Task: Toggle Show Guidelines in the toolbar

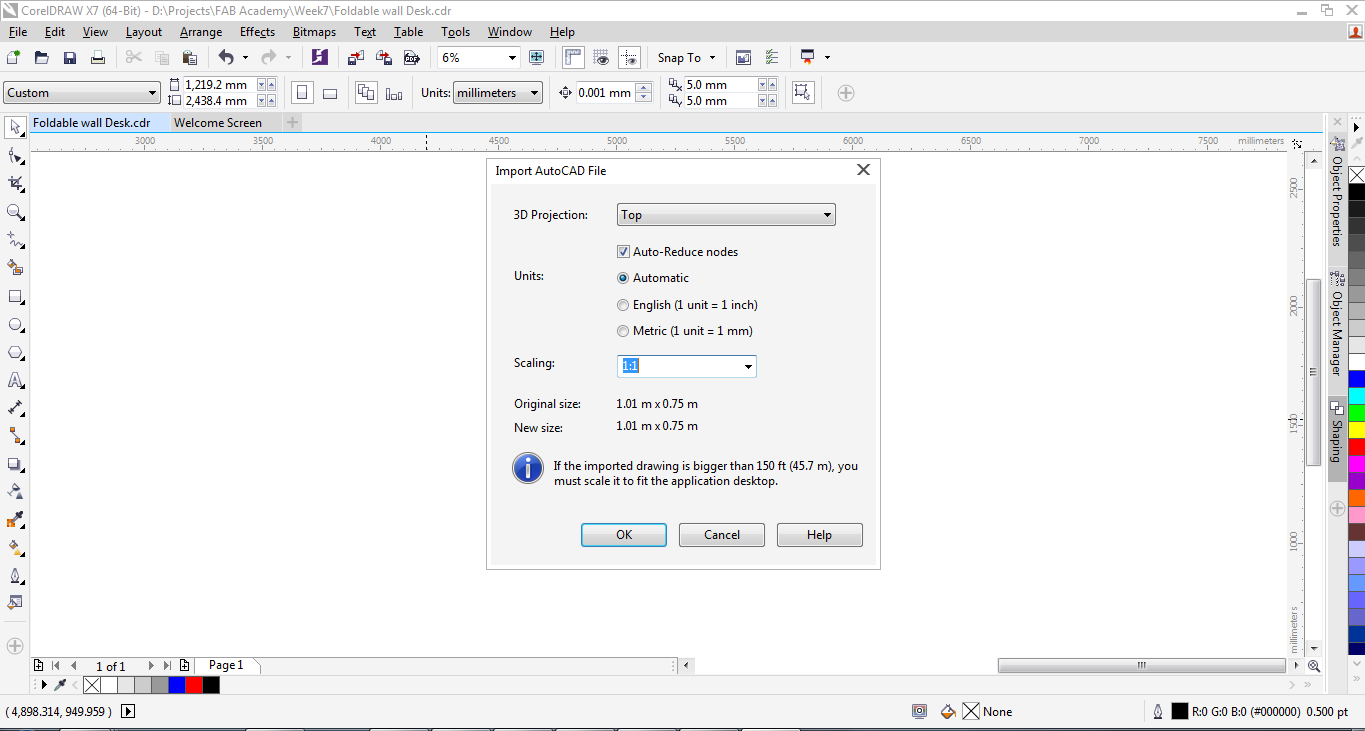Action: pyautogui.click(x=629, y=57)
